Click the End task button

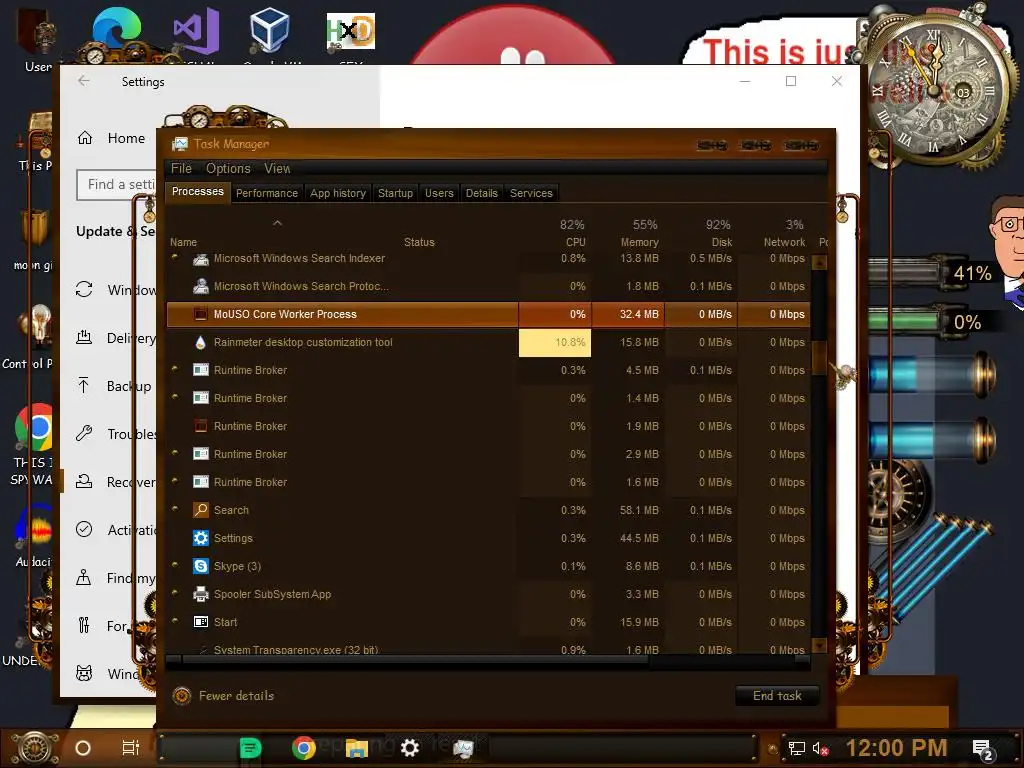[x=777, y=696]
